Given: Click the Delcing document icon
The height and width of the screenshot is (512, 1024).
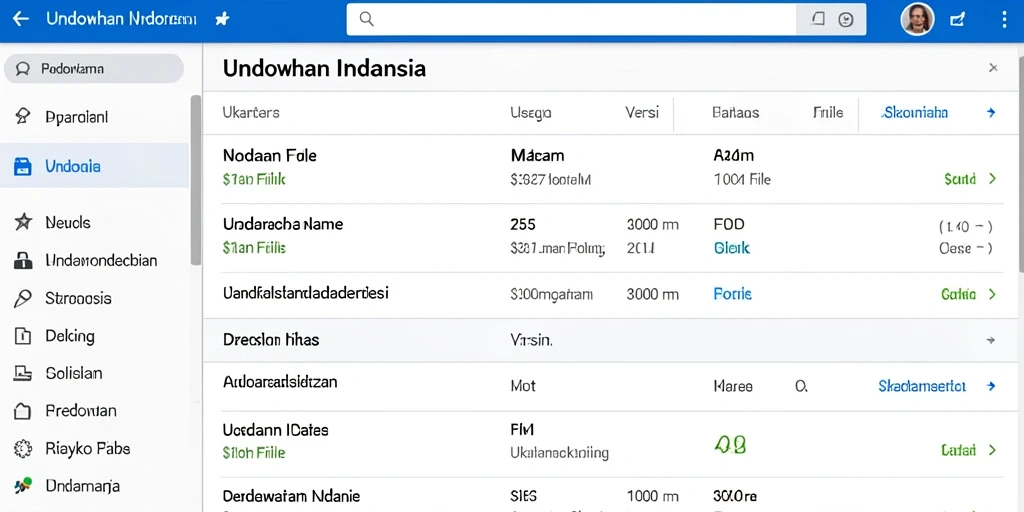Looking at the screenshot, I should 23,336.
